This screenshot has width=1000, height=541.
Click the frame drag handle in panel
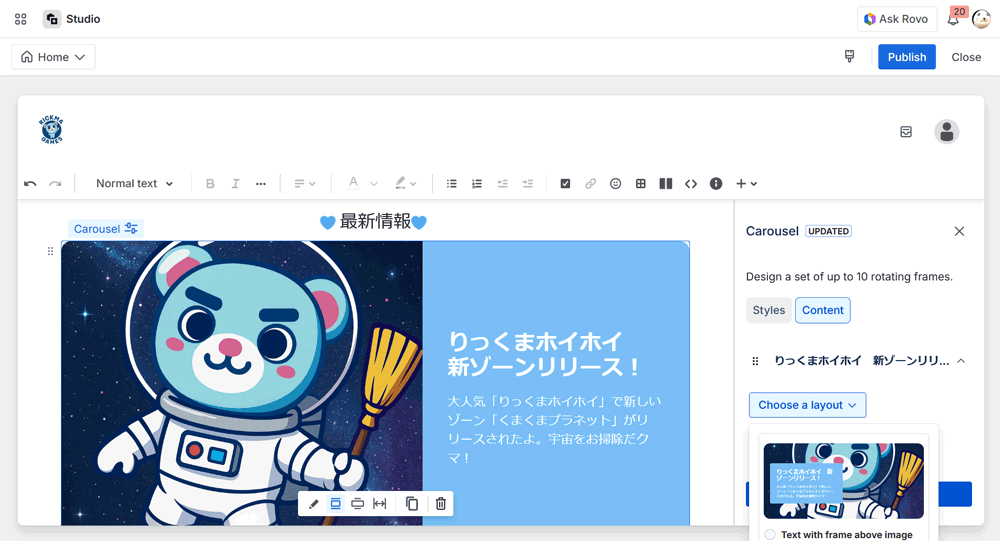click(x=755, y=361)
